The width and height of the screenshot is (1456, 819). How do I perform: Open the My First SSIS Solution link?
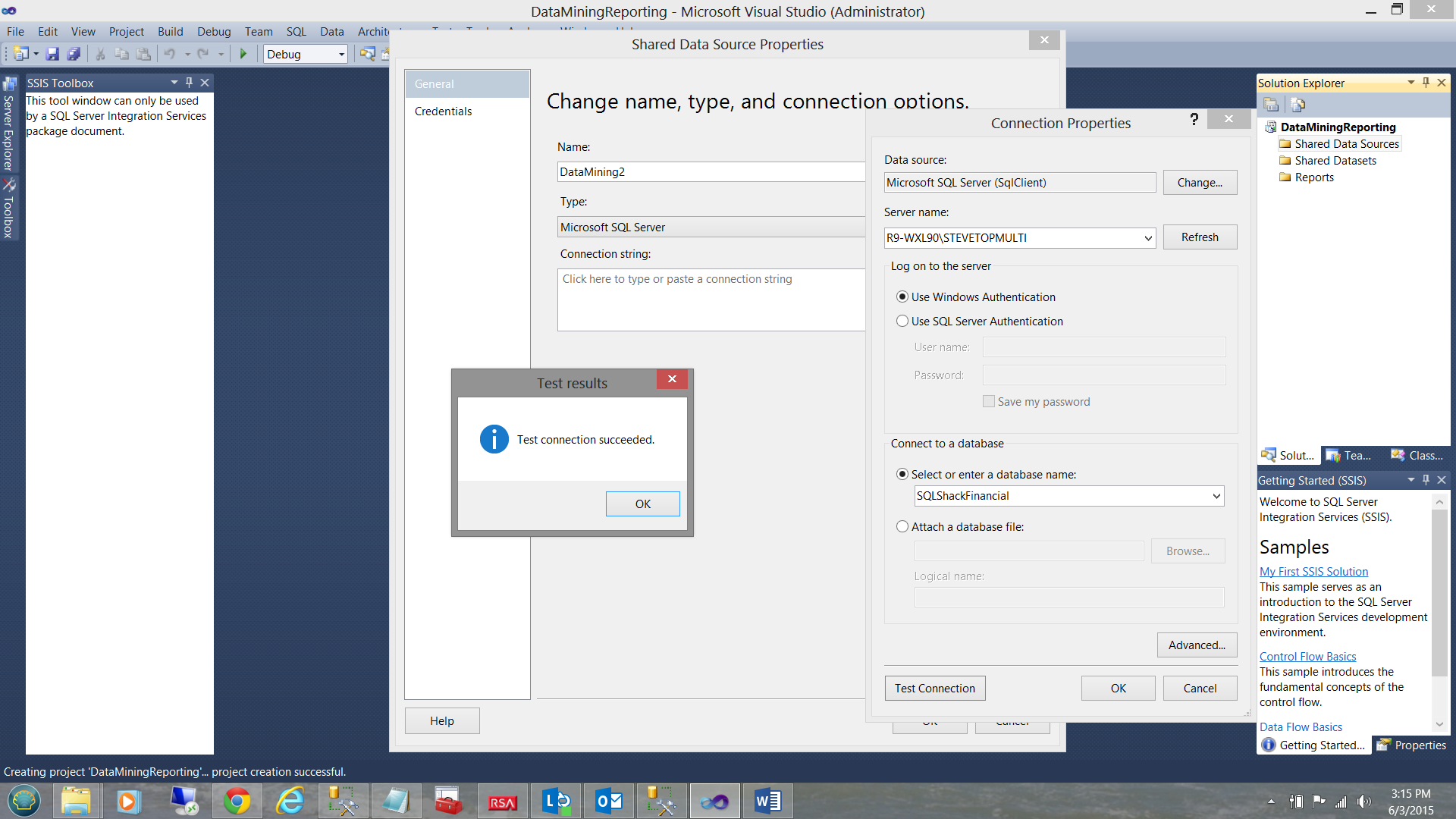[x=1313, y=572]
